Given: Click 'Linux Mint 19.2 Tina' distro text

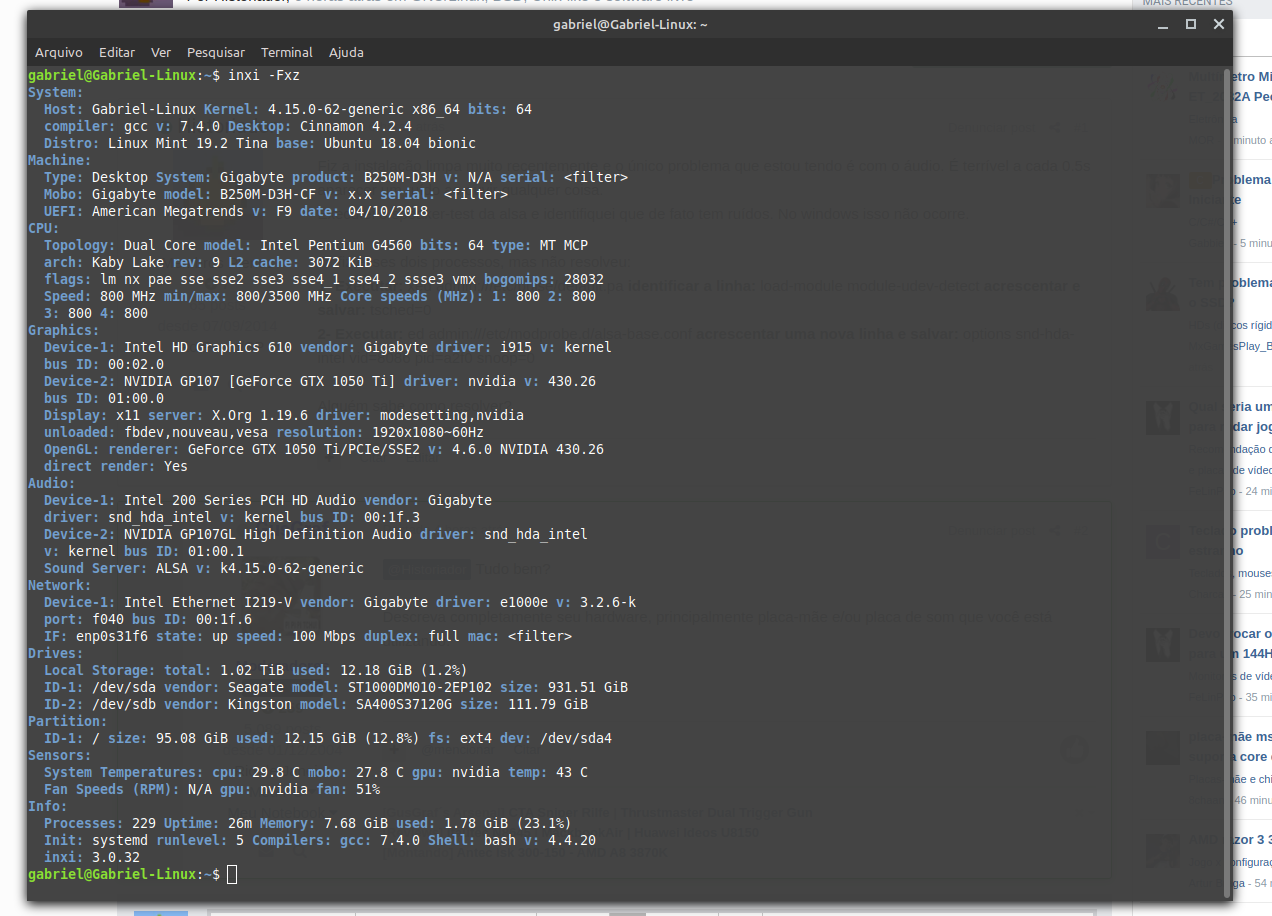Looking at the screenshot, I should pyautogui.click(x=188, y=143).
